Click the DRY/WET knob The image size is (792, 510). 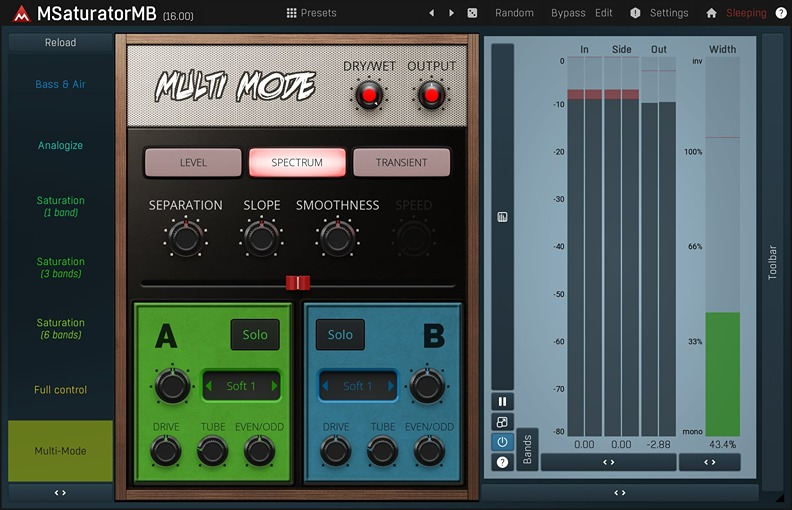pyautogui.click(x=369, y=95)
